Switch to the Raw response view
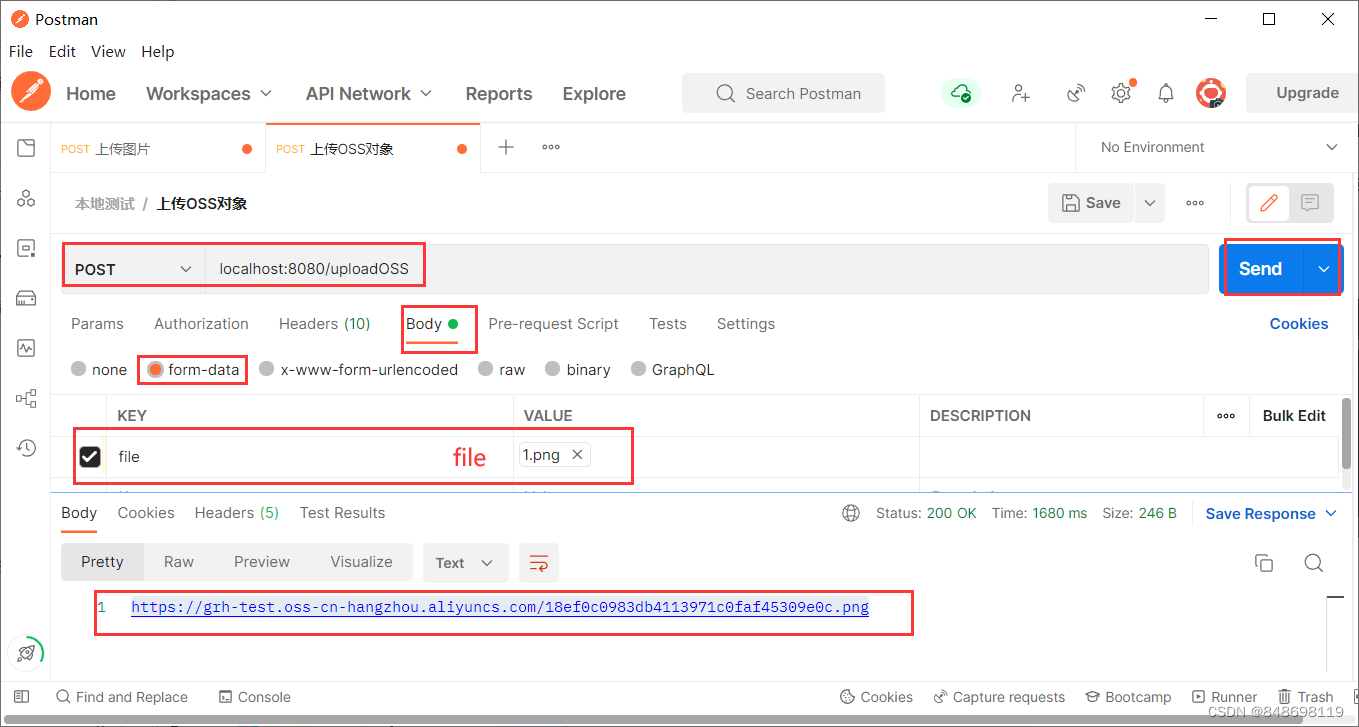The height and width of the screenshot is (727, 1359). 179,562
